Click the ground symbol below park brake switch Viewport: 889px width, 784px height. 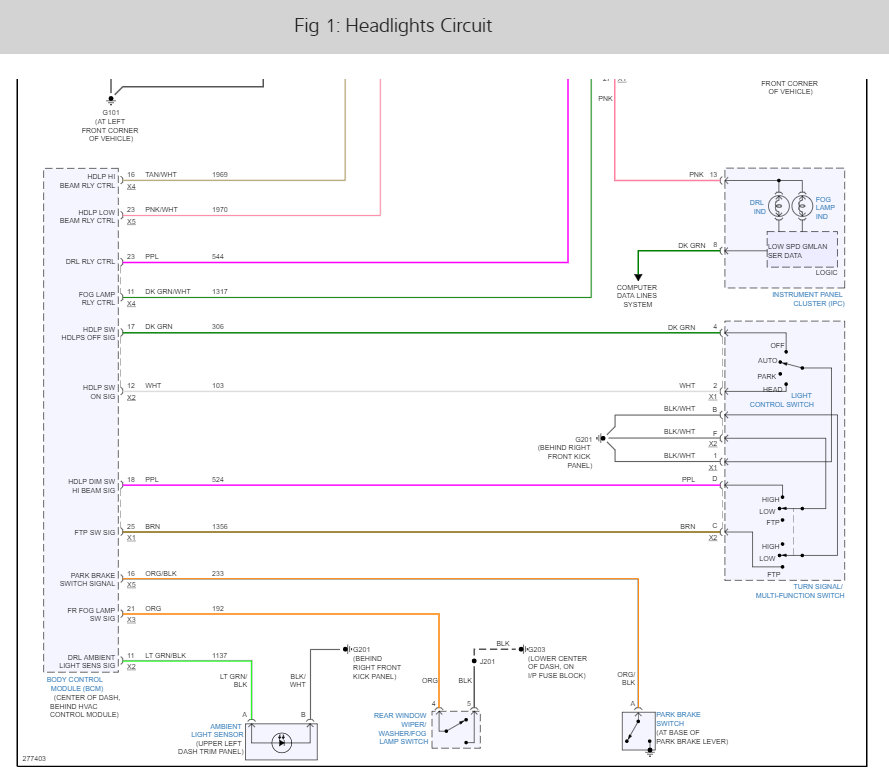coord(650,753)
